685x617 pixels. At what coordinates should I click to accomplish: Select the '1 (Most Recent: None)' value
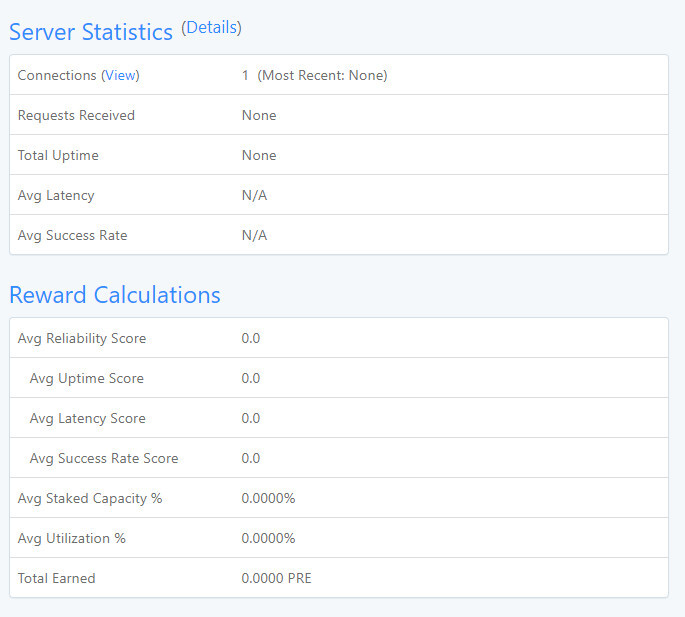(315, 75)
